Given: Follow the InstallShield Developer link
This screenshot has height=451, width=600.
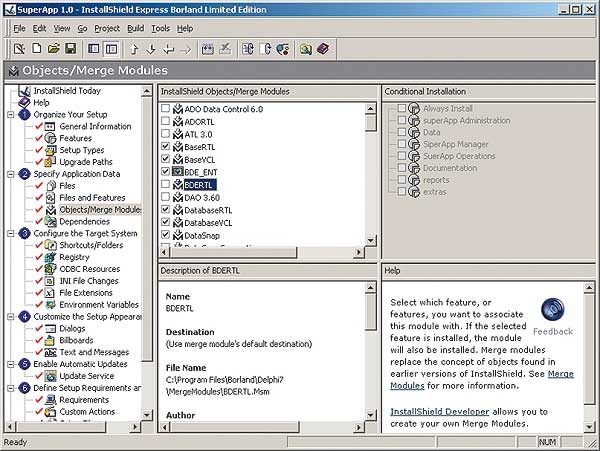Looking at the screenshot, I should click(440, 412).
